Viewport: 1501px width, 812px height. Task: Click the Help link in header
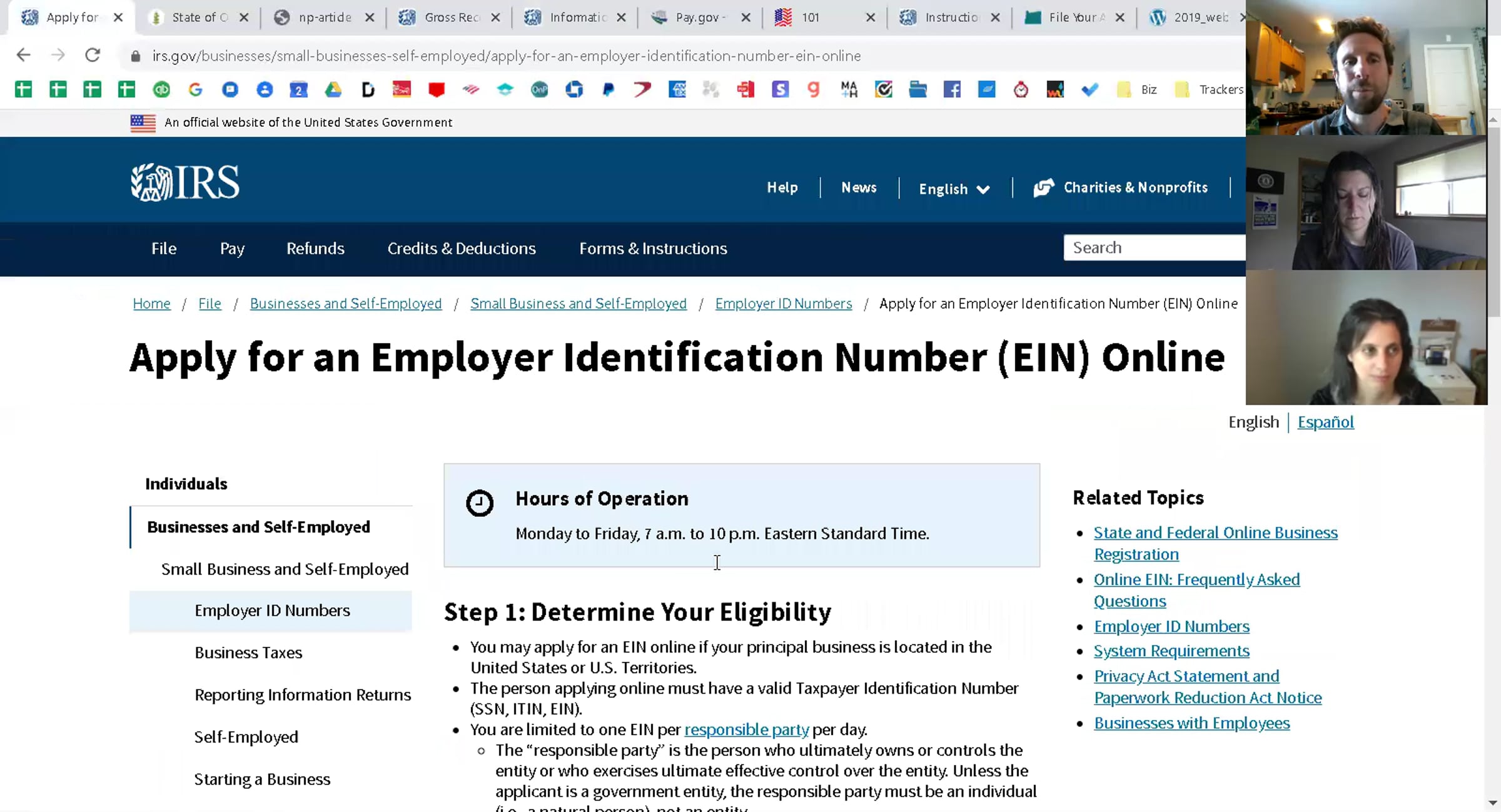pos(782,188)
